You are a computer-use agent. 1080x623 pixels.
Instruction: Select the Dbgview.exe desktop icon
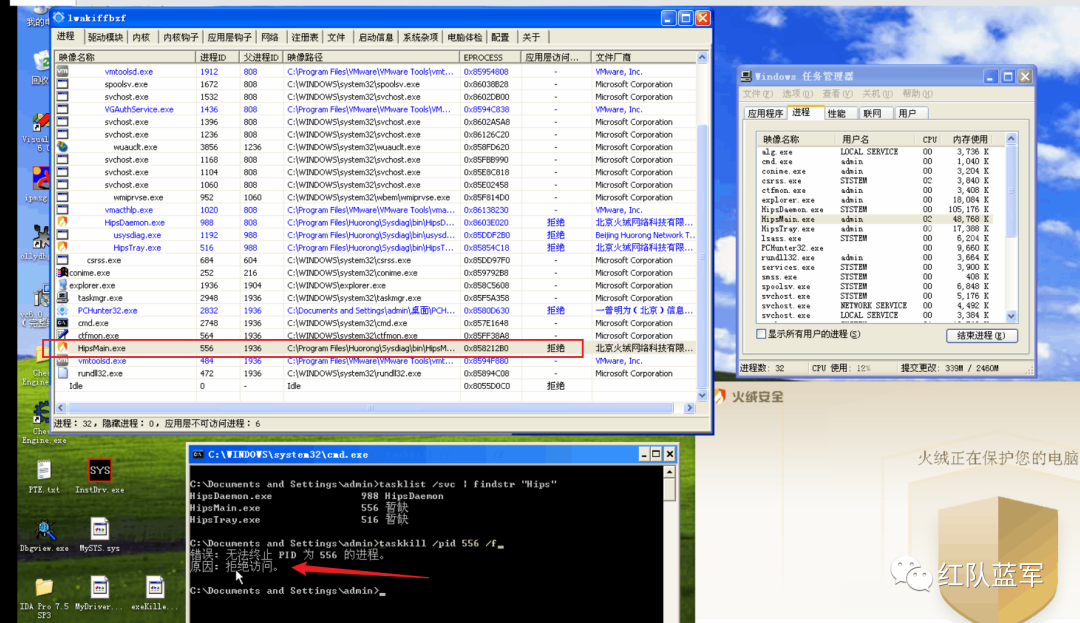tap(44, 536)
